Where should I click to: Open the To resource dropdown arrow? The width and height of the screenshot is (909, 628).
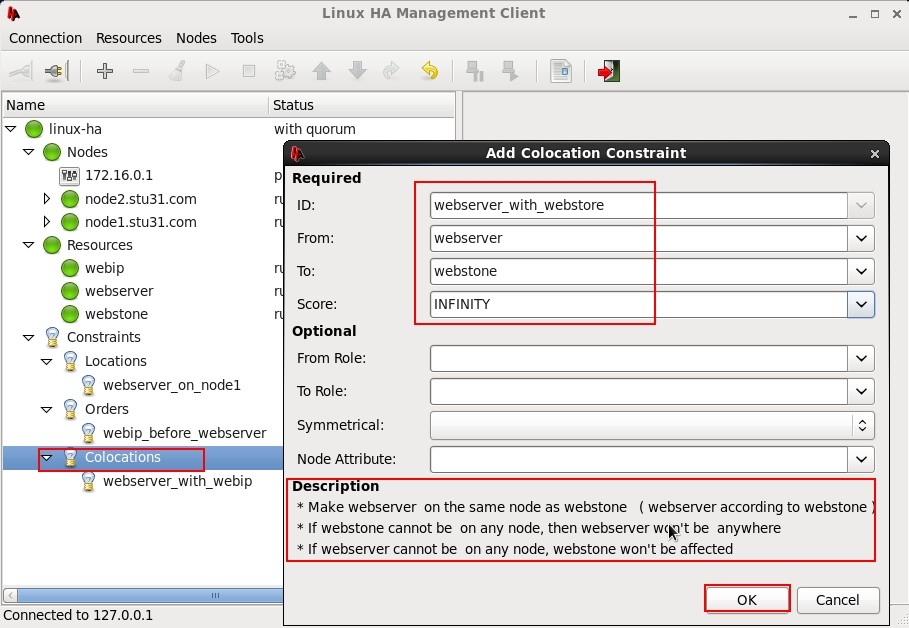coord(861,271)
